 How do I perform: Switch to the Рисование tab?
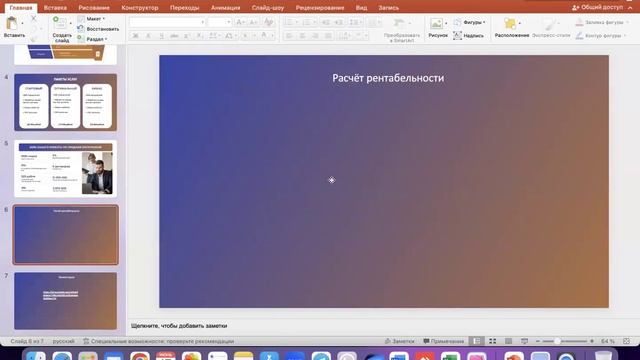(94, 8)
